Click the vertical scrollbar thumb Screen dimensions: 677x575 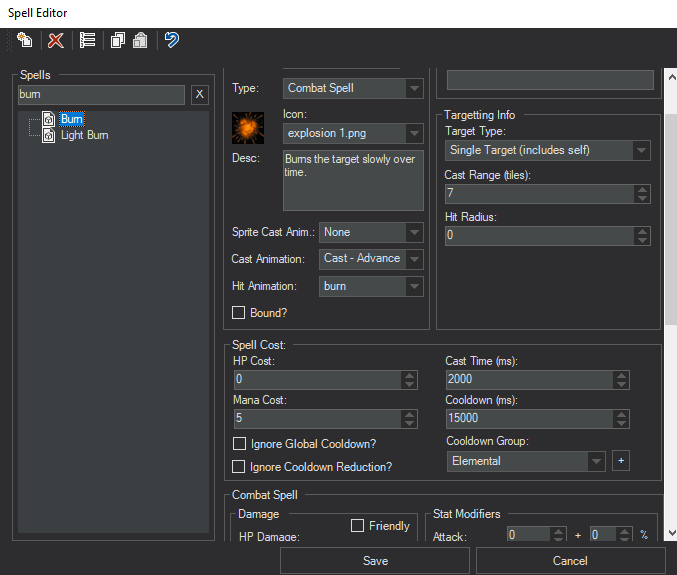click(x=671, y=219)
